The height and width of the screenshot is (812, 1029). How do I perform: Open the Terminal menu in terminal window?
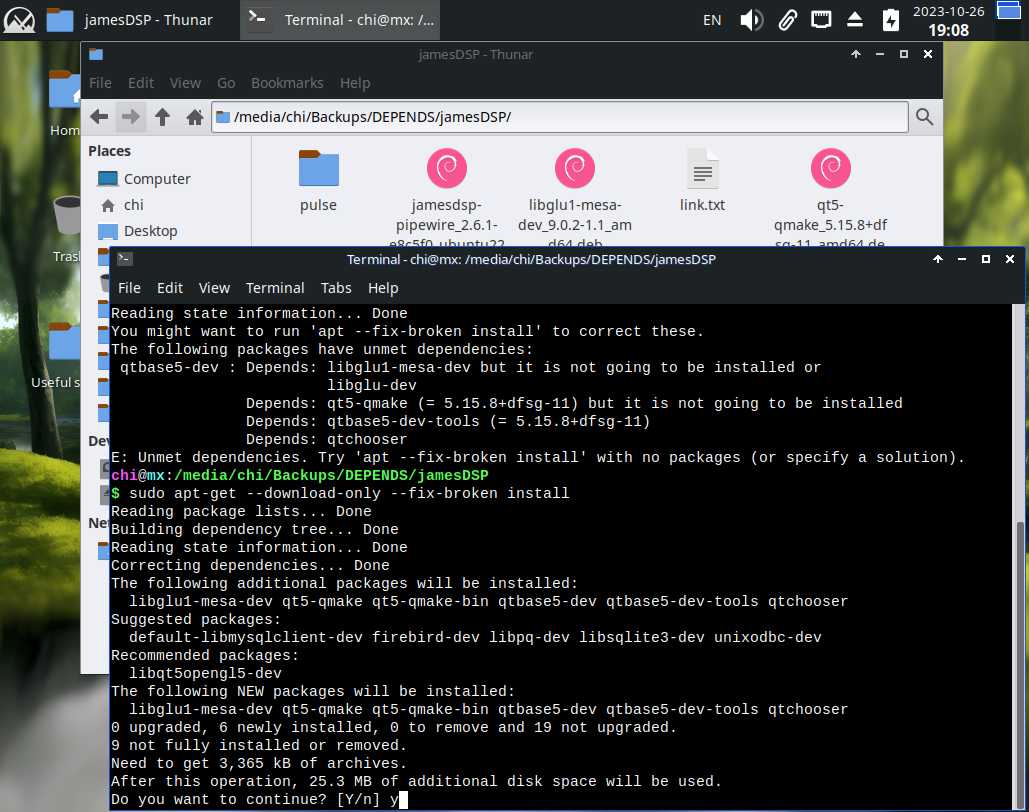point(275,288)
